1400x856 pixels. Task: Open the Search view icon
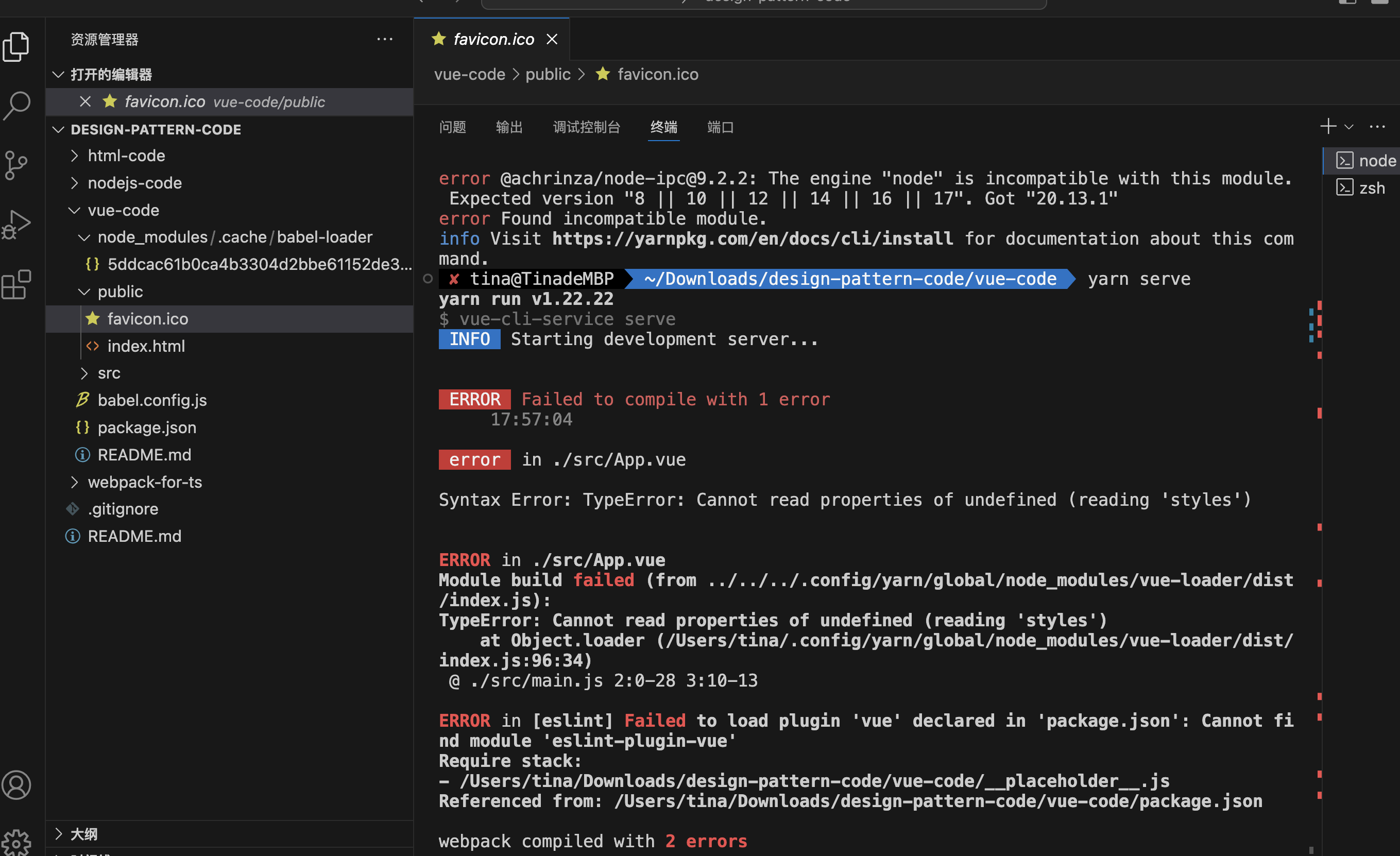[x=16, y=106]
